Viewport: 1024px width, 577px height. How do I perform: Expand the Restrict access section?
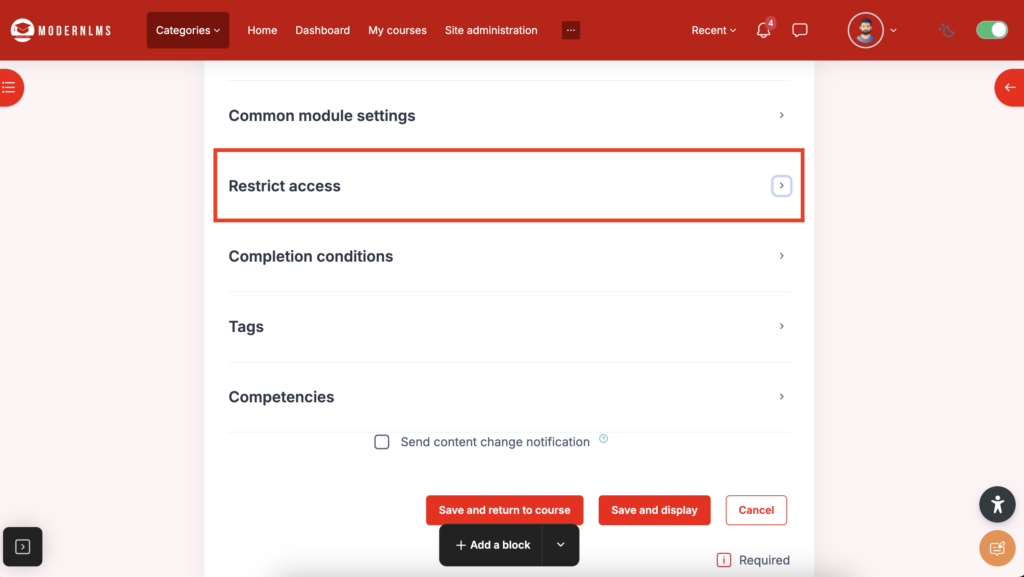click(x=781, y=186)
